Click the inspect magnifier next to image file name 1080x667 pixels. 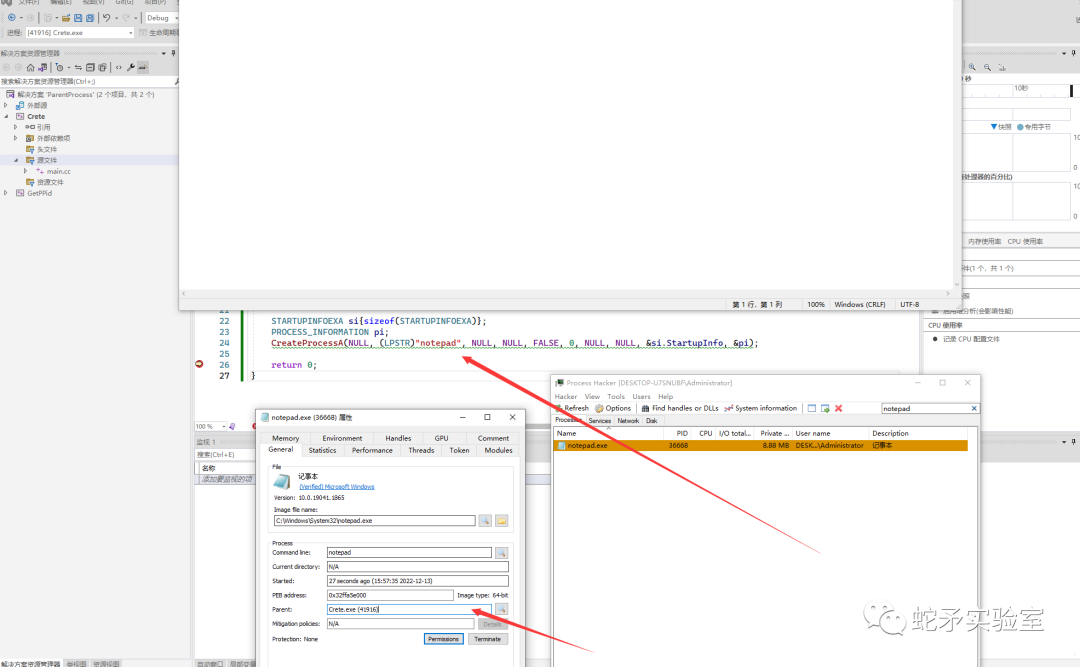tap(485, 520)
